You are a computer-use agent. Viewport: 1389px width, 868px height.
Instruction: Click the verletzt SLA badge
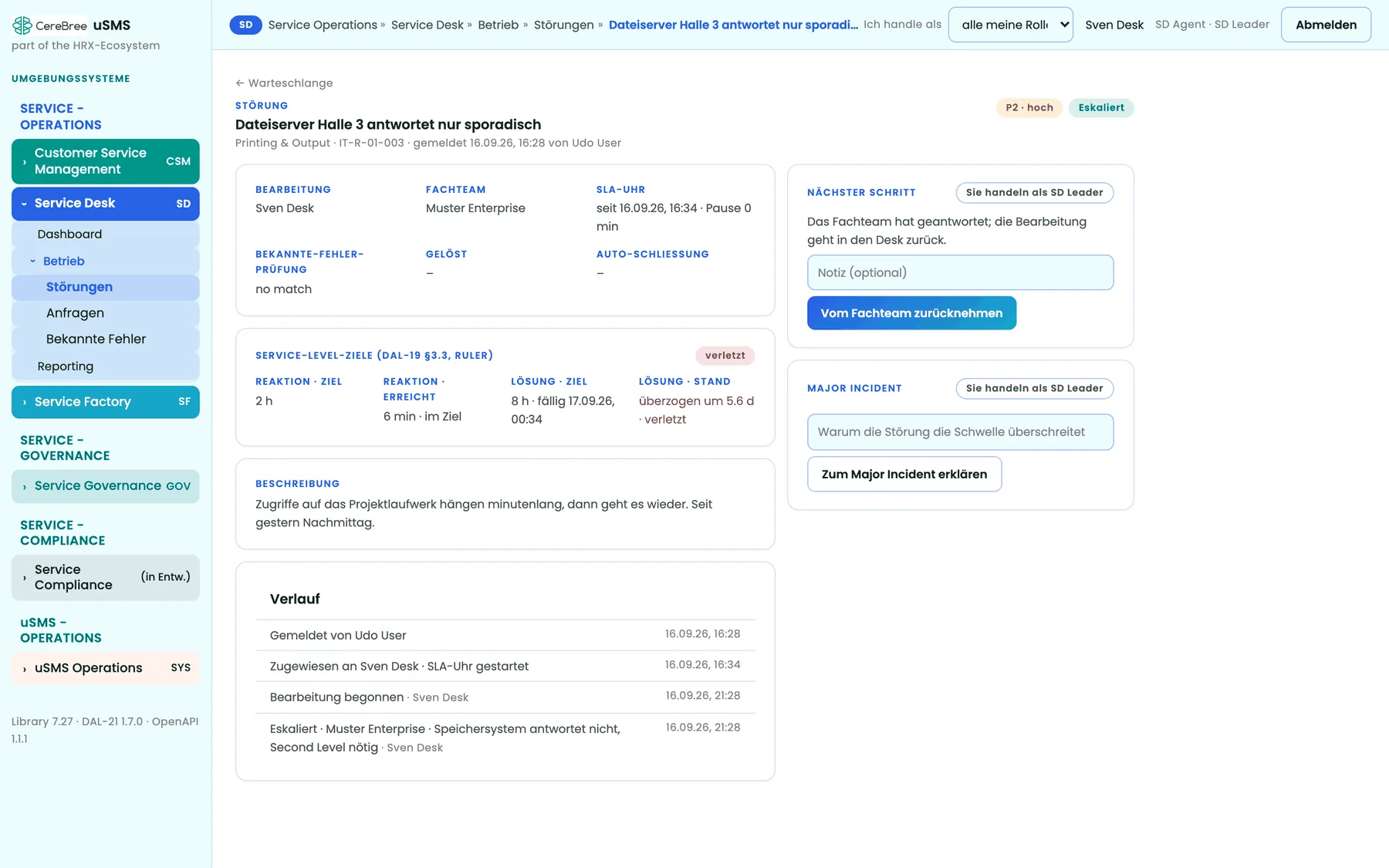(725, 356)
